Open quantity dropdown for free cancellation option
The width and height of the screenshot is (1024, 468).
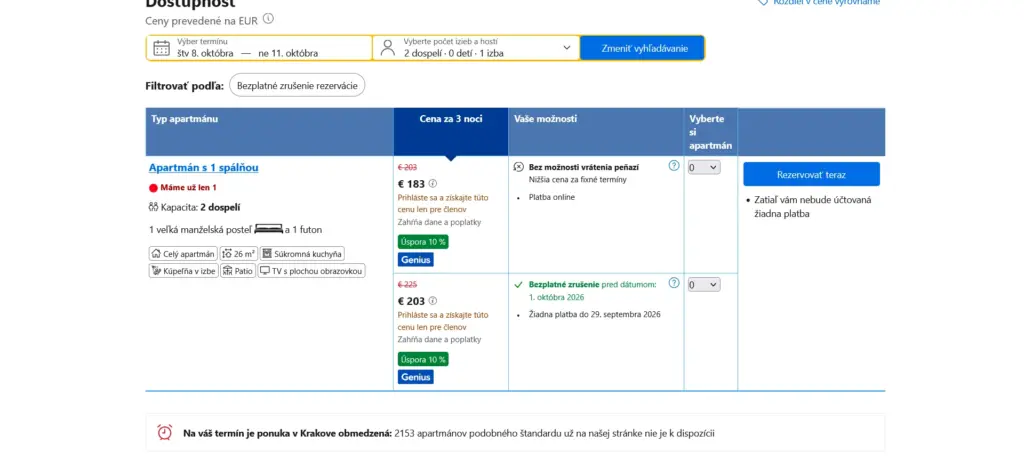point(703,285)
